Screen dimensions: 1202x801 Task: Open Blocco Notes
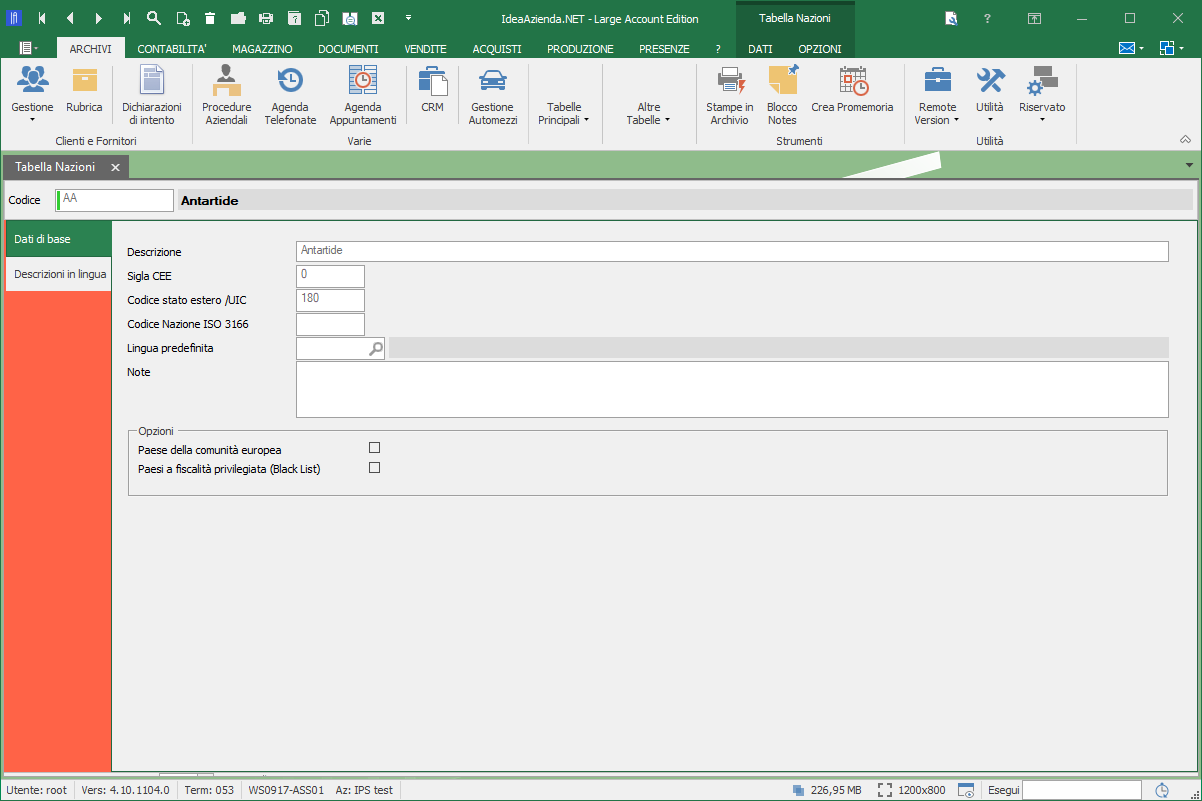pyautogui.click(x=782, y=97)
